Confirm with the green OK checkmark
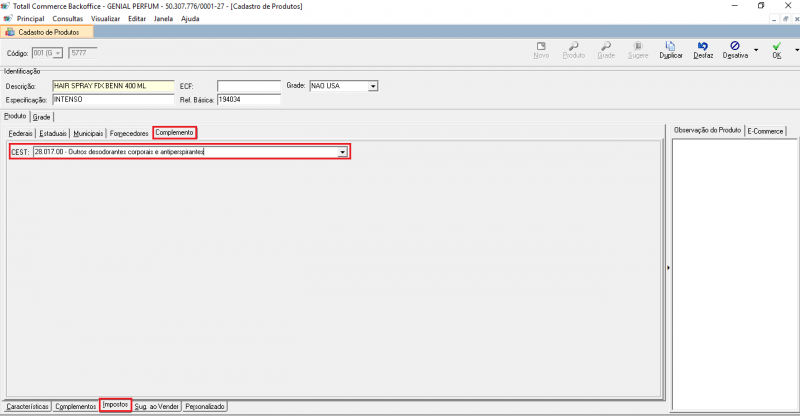The width and height of the screenshot is (800, 416). [776, 50]
